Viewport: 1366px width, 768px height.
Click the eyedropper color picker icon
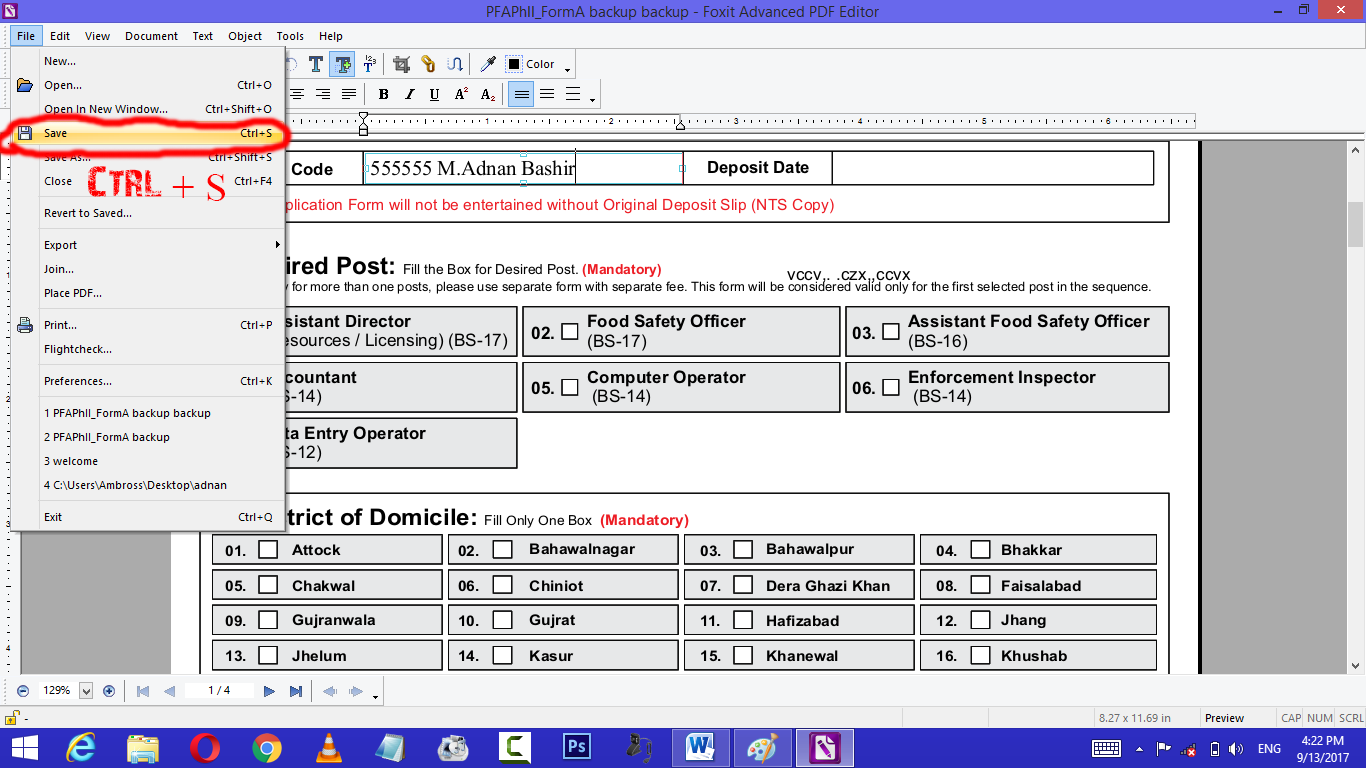point(487,63)
